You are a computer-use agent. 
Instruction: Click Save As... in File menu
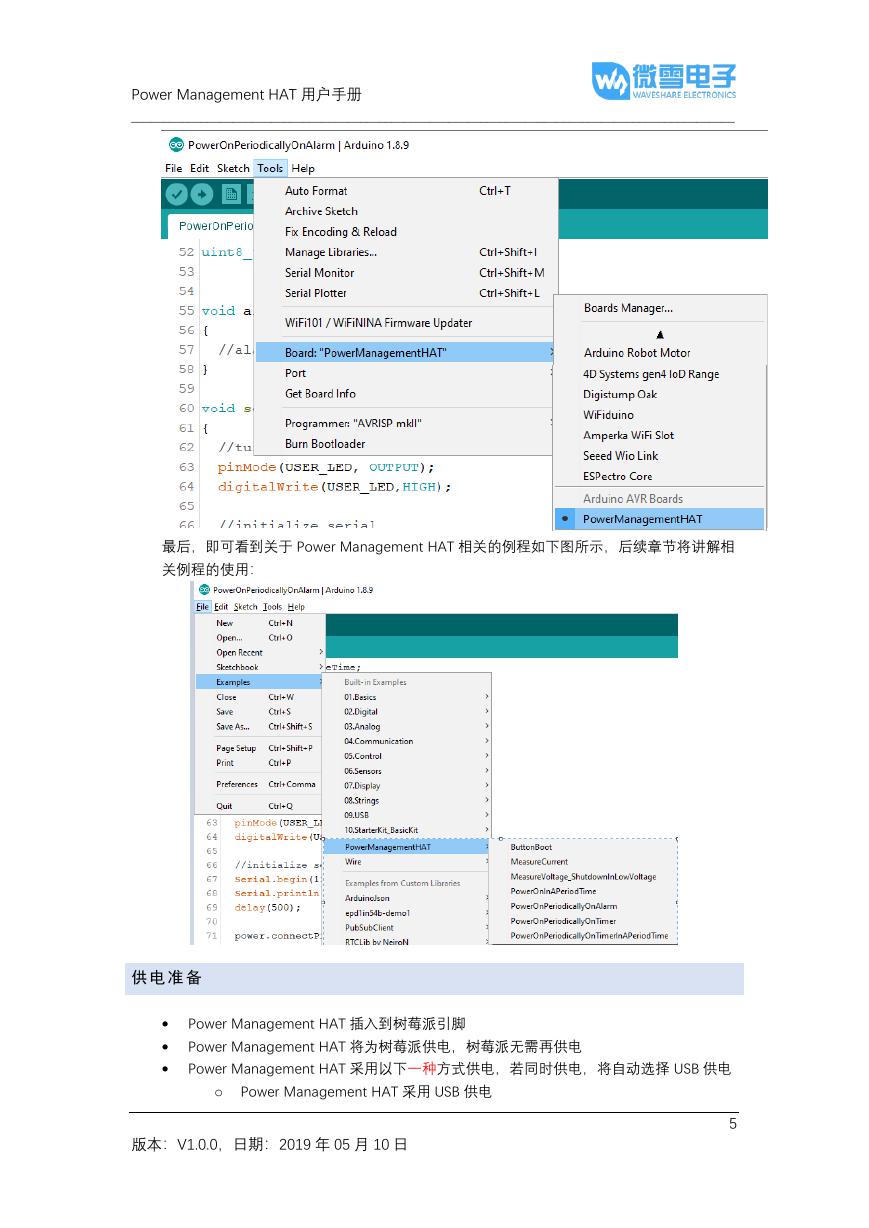(259, 727)
